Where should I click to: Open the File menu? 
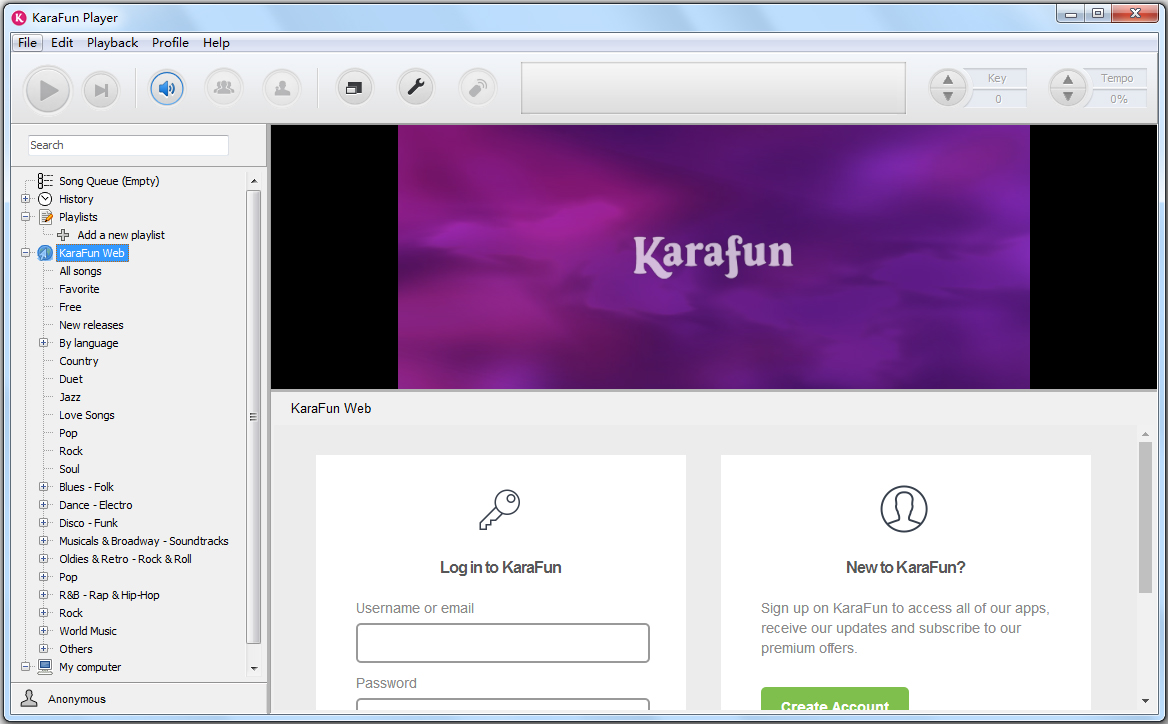click(28, 42)
